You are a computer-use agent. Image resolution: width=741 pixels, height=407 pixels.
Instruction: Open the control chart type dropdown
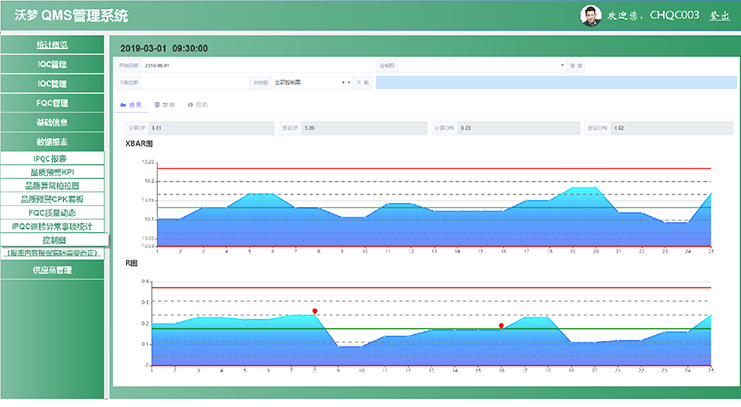pos(310,83)
